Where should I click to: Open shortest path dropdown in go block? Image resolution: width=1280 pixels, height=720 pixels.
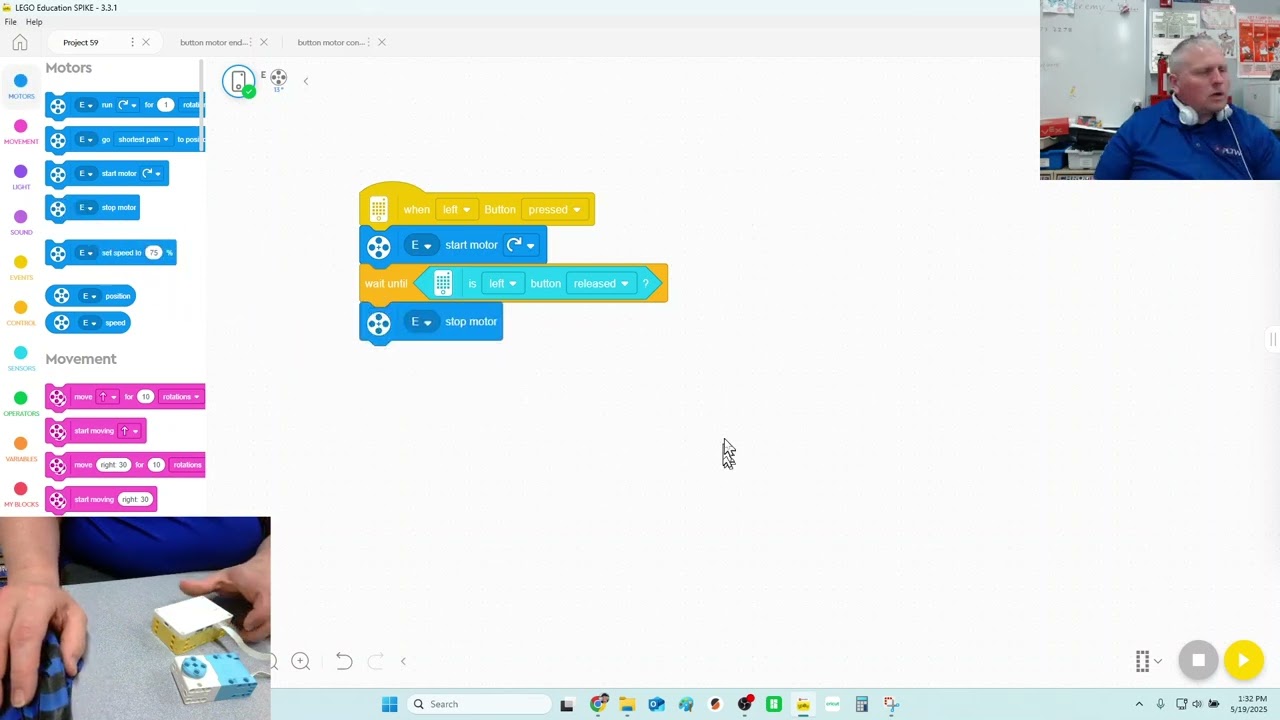[143, 140]
